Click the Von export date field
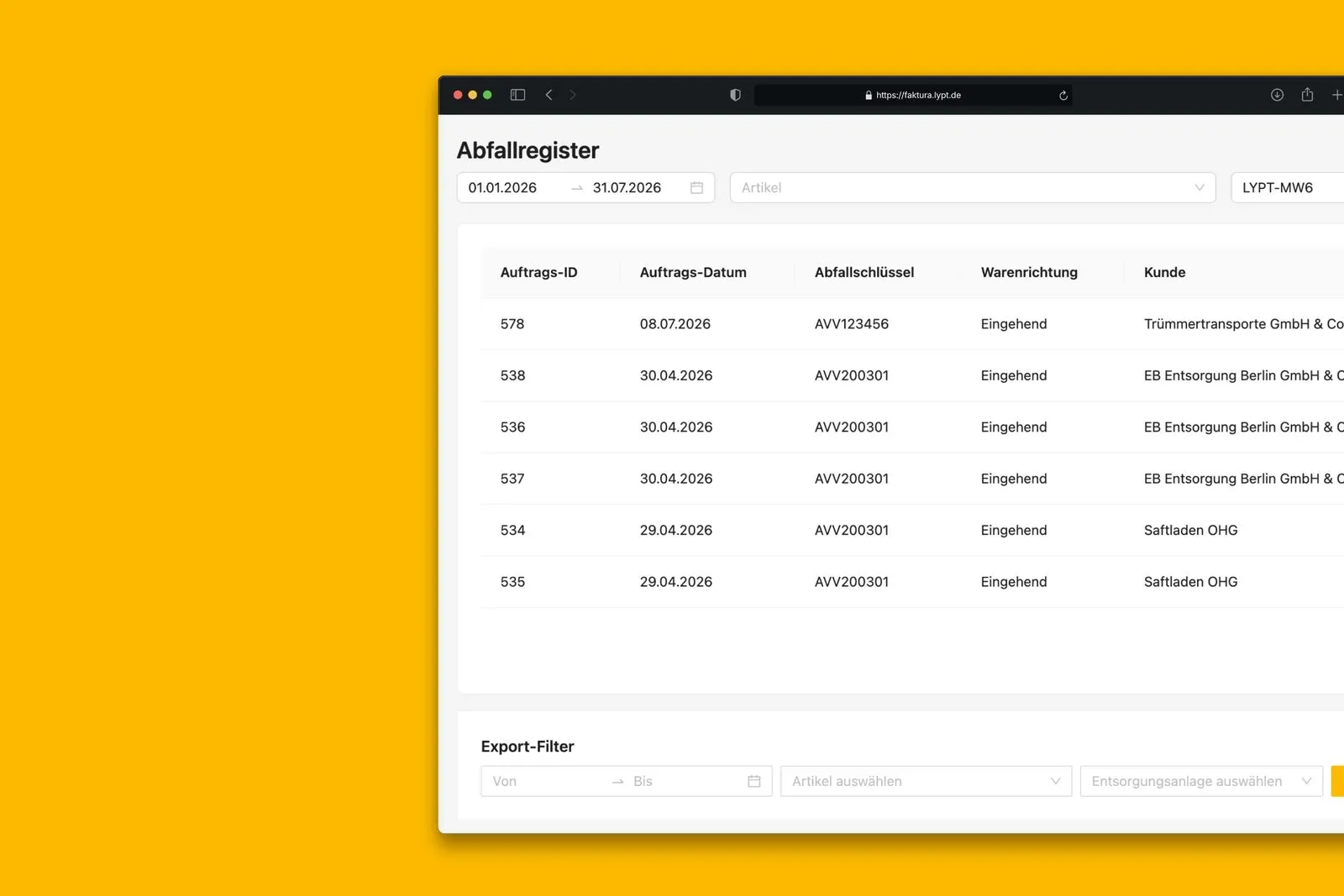The image size is (1344, 896). [505, 781]
